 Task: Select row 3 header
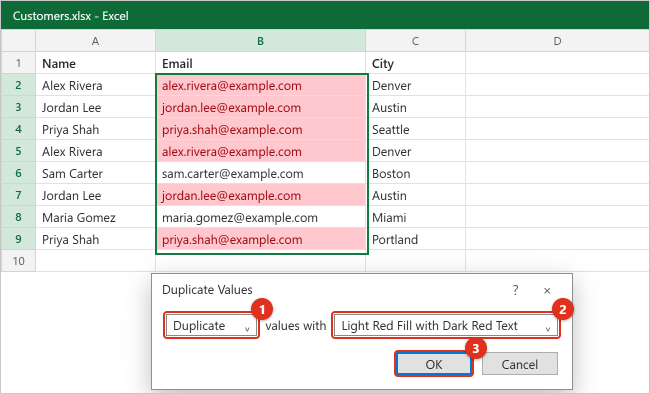pyautogui.click(x=18, y=107)
